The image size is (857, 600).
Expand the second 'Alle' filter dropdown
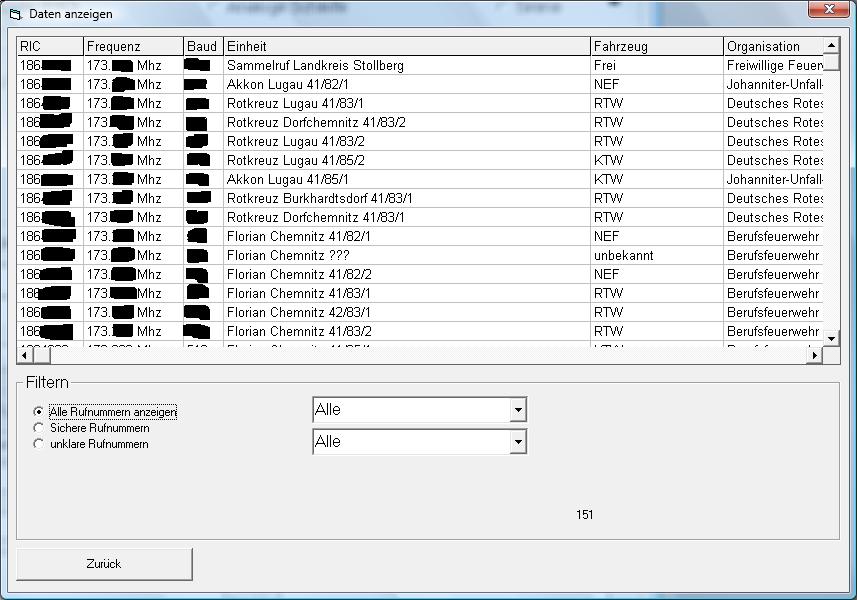click(517, 441)
